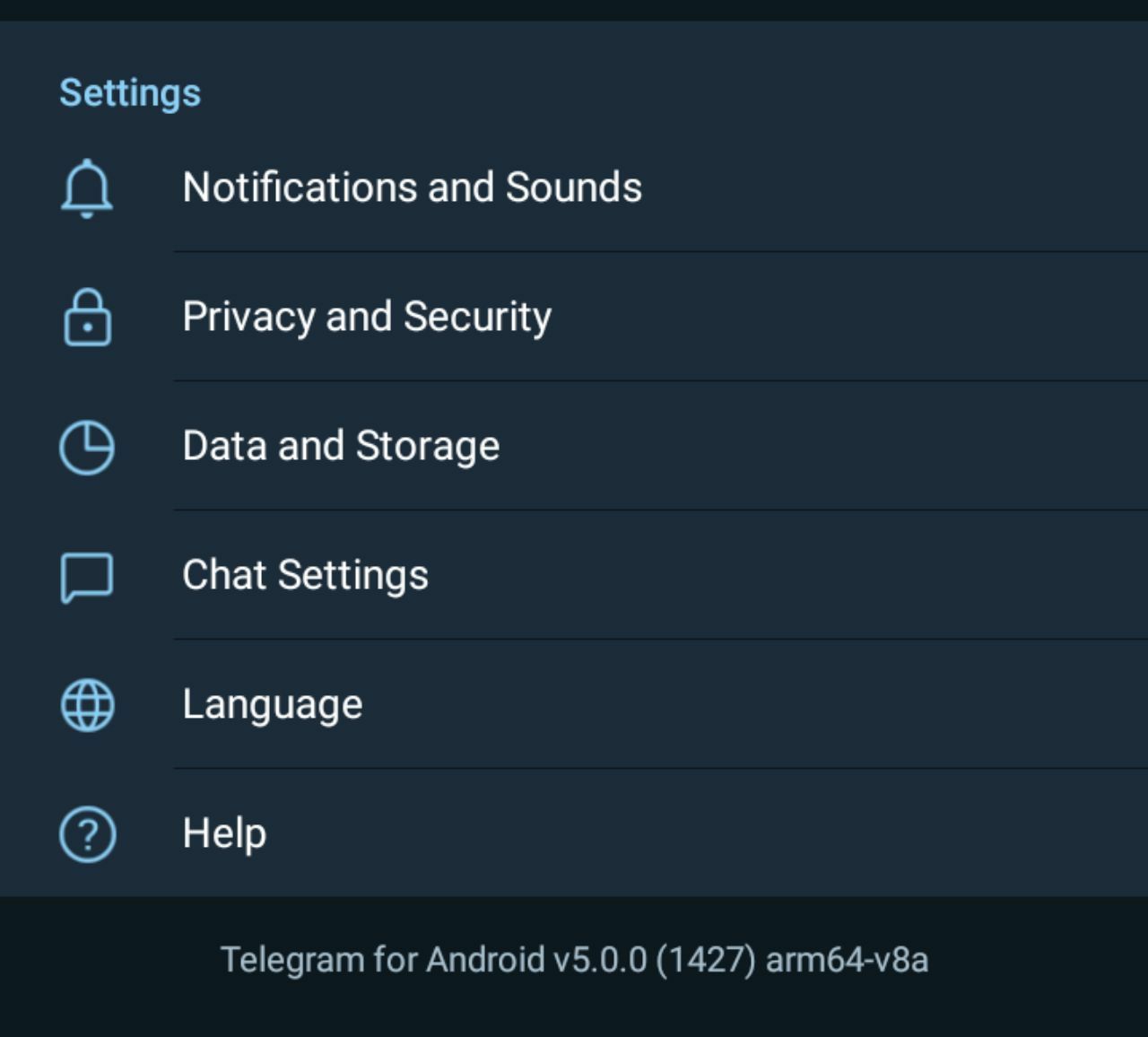
Task: Open Privacy and Security settings
Action: pyautogui.click(x=367, y=317)
